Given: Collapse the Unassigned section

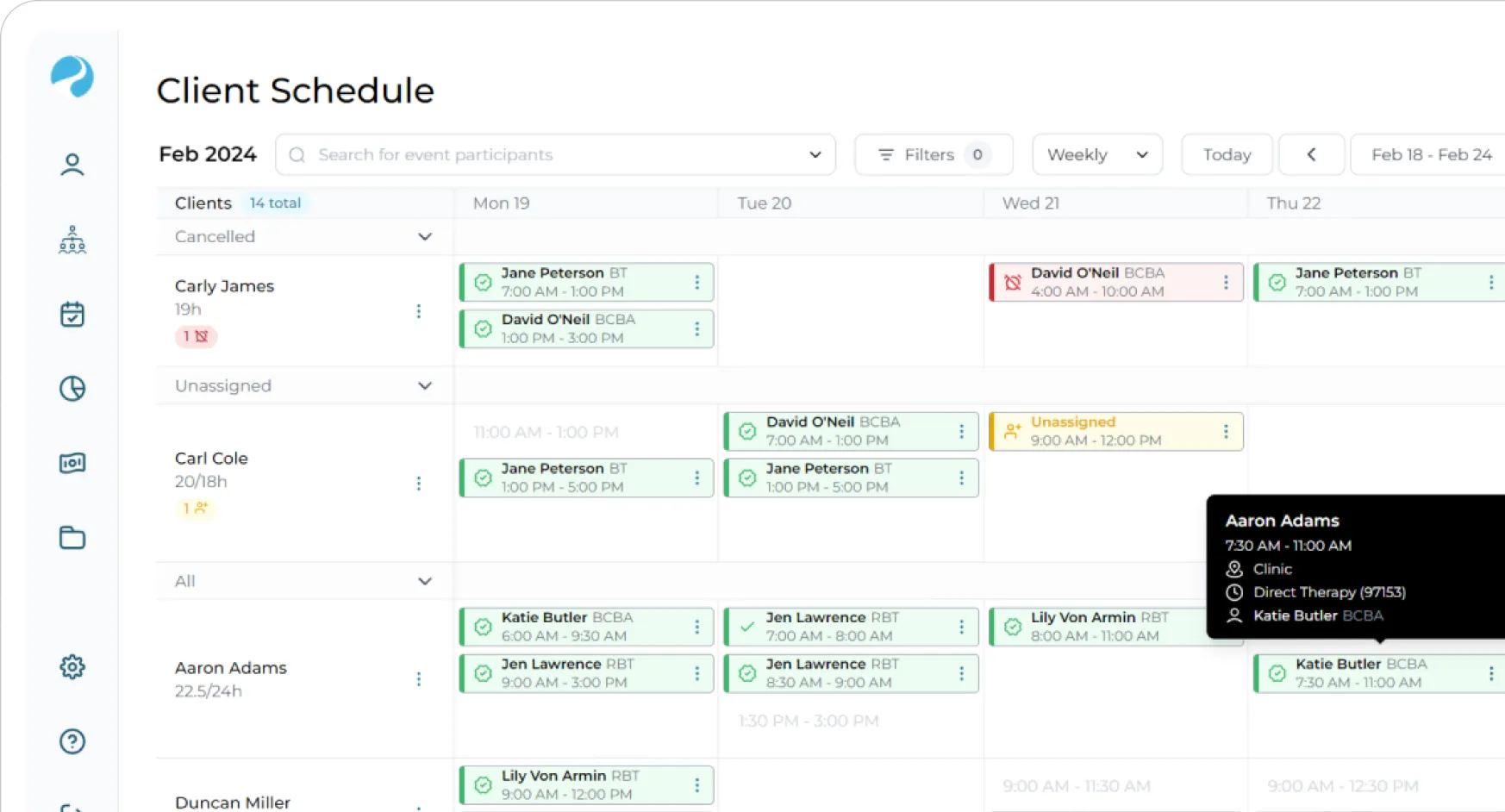Looking at the screenshot, I should pyautogui.click(x=425, y=385).
